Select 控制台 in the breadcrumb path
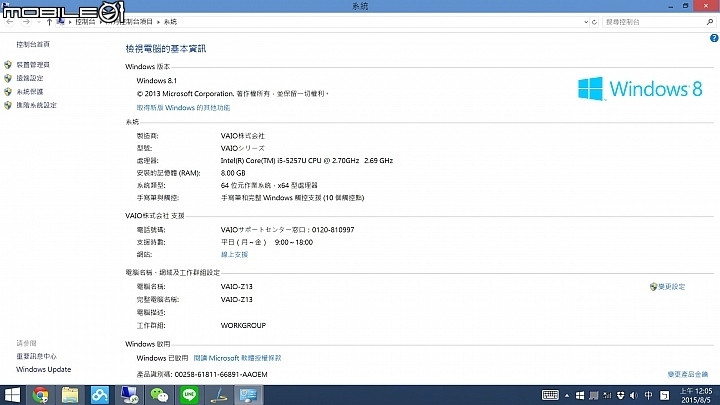 tap(85, 22)
